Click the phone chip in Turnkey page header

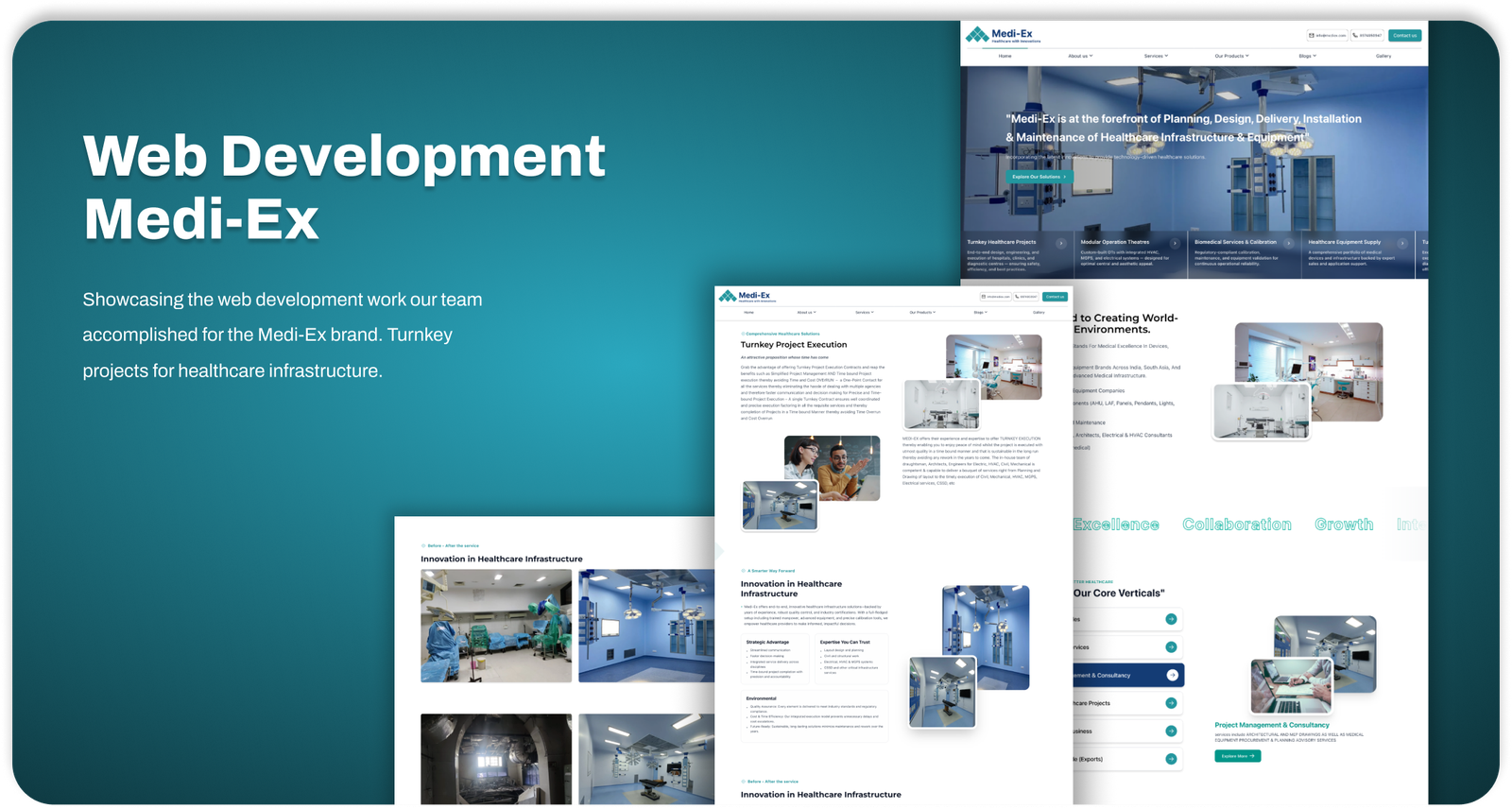1026,297
